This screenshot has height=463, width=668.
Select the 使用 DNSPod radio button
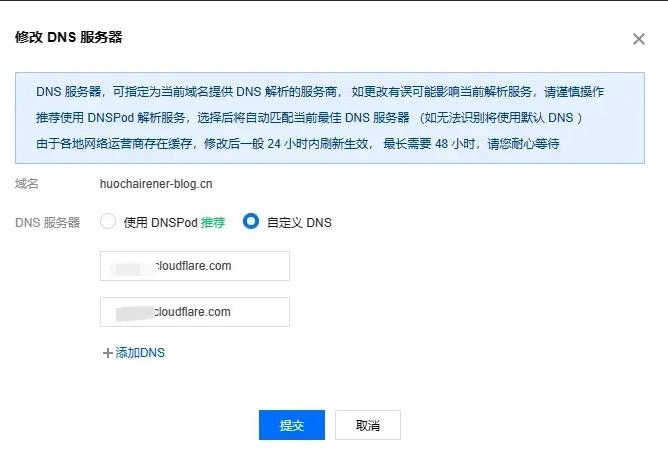point(108,222)
